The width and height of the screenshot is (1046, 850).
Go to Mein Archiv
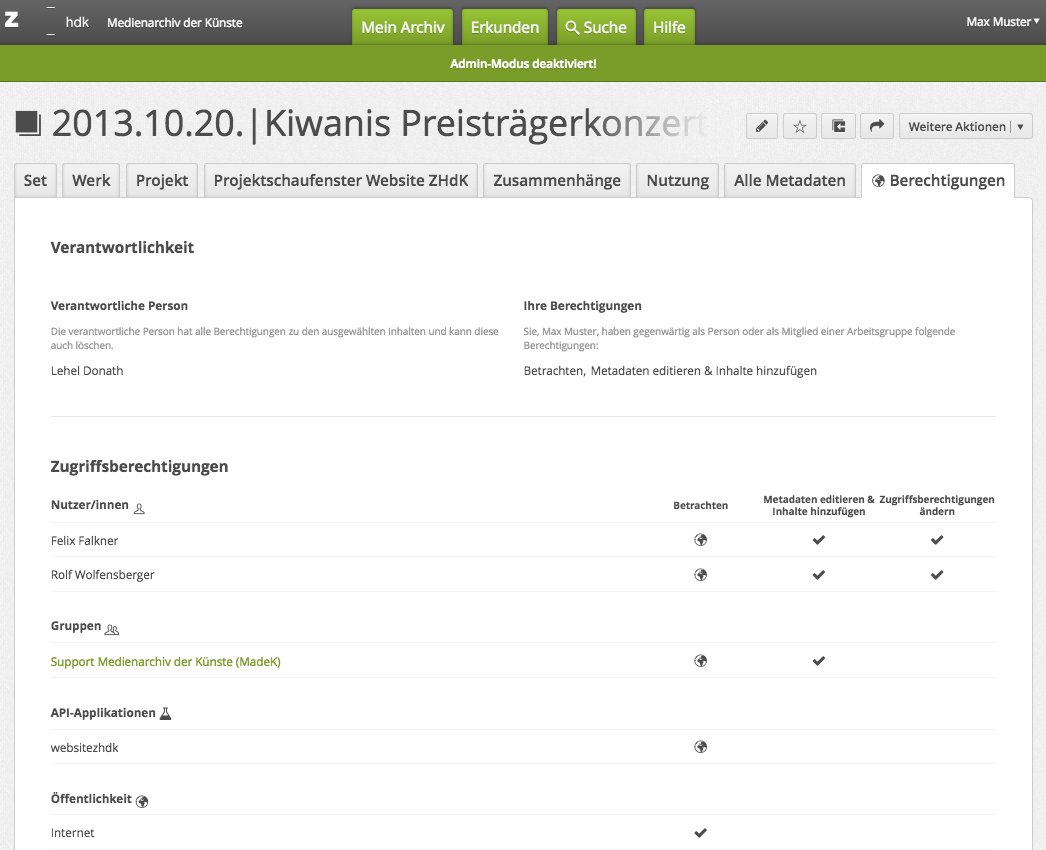(402, 27)
